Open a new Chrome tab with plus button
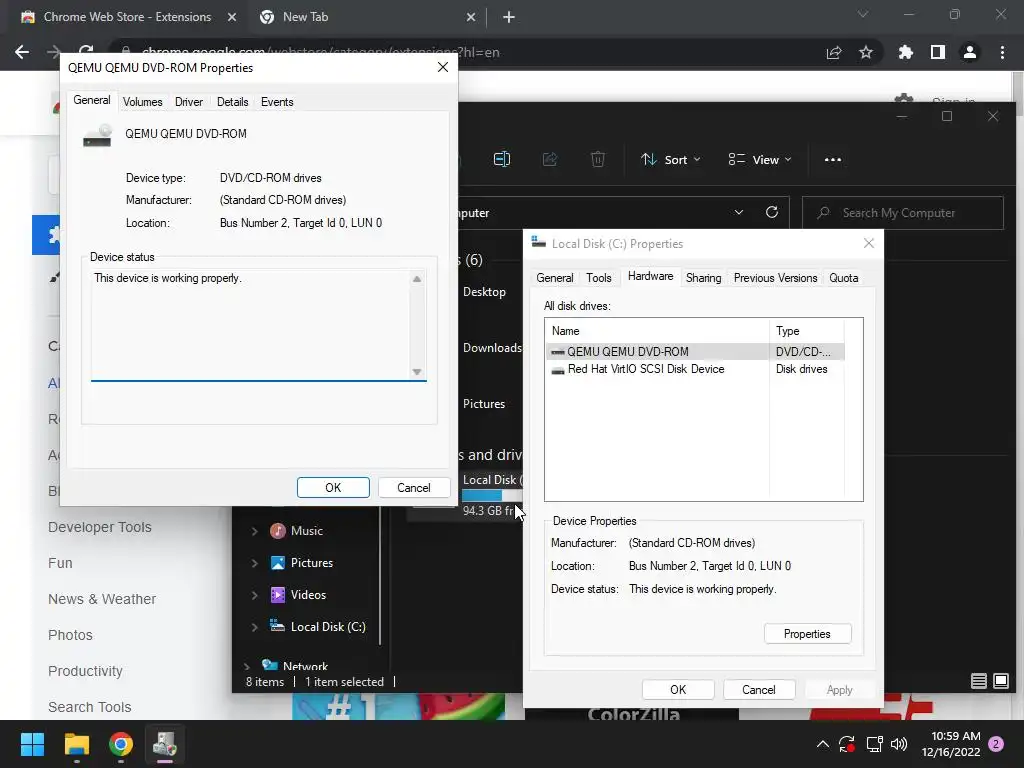 point(509,17)
